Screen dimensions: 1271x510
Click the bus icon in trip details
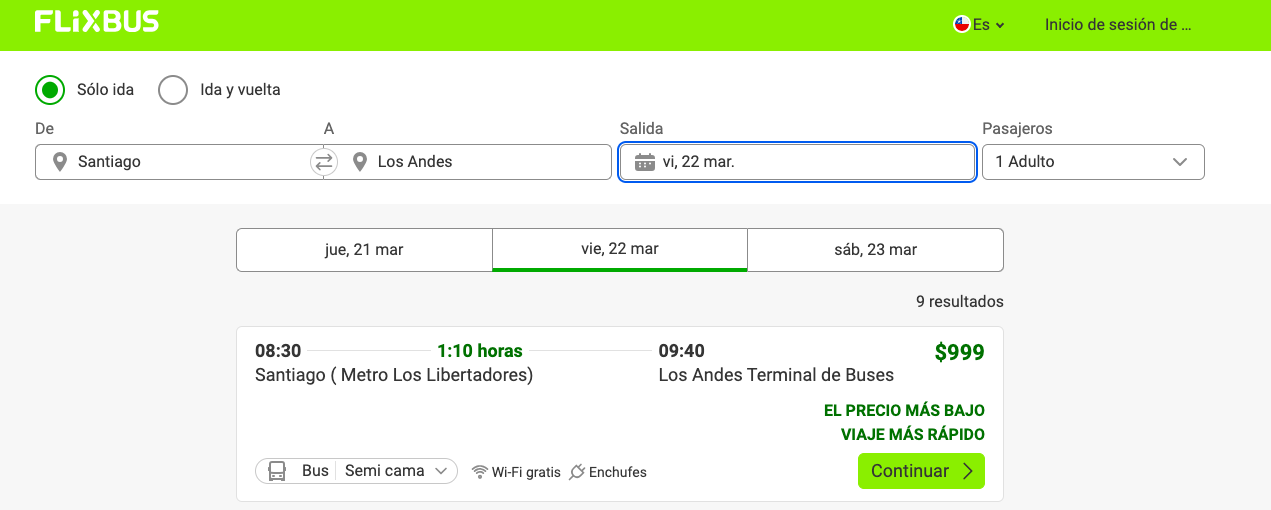(x=278, y=471)
